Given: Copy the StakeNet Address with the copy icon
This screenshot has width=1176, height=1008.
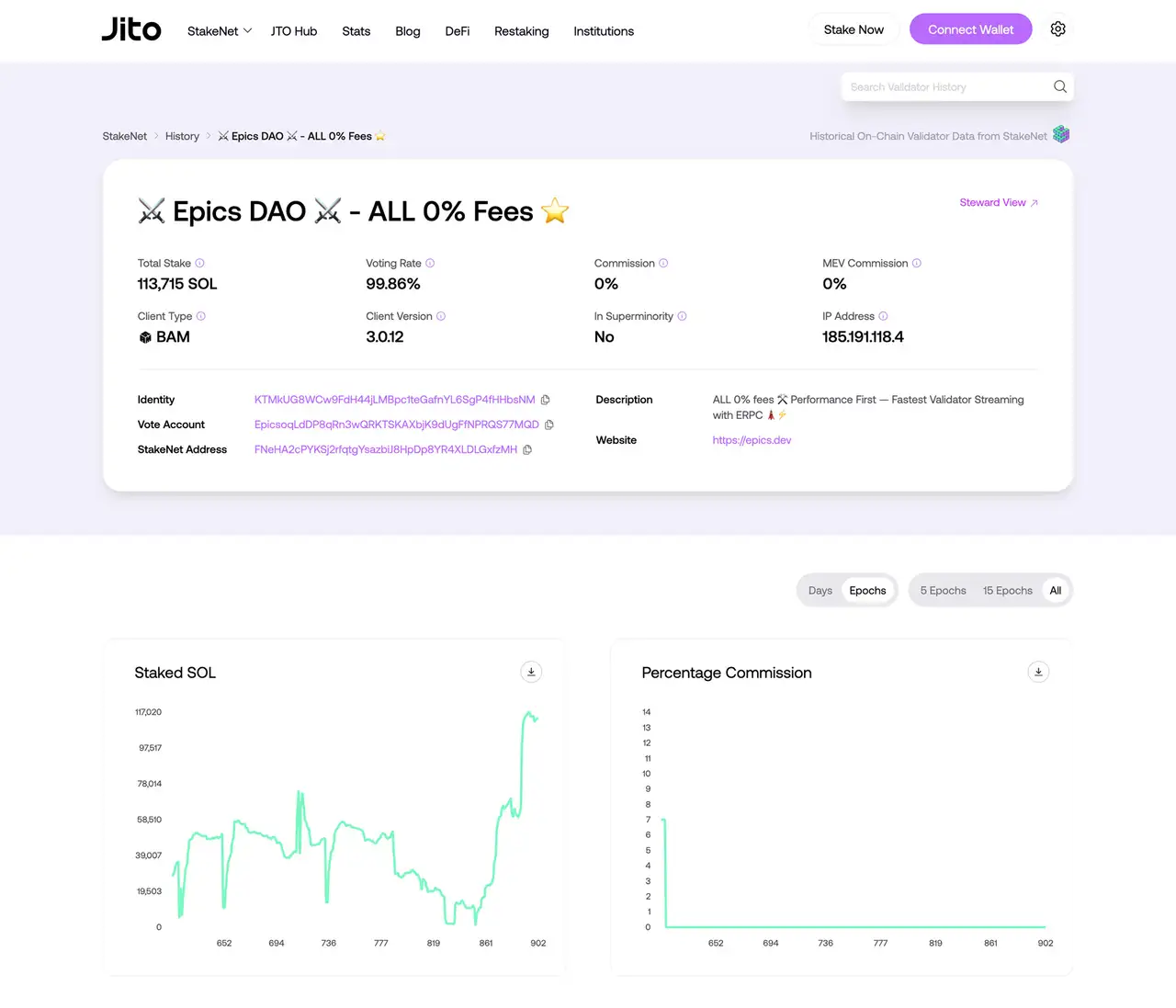Looking at the screenshot, I should [526, 449].
